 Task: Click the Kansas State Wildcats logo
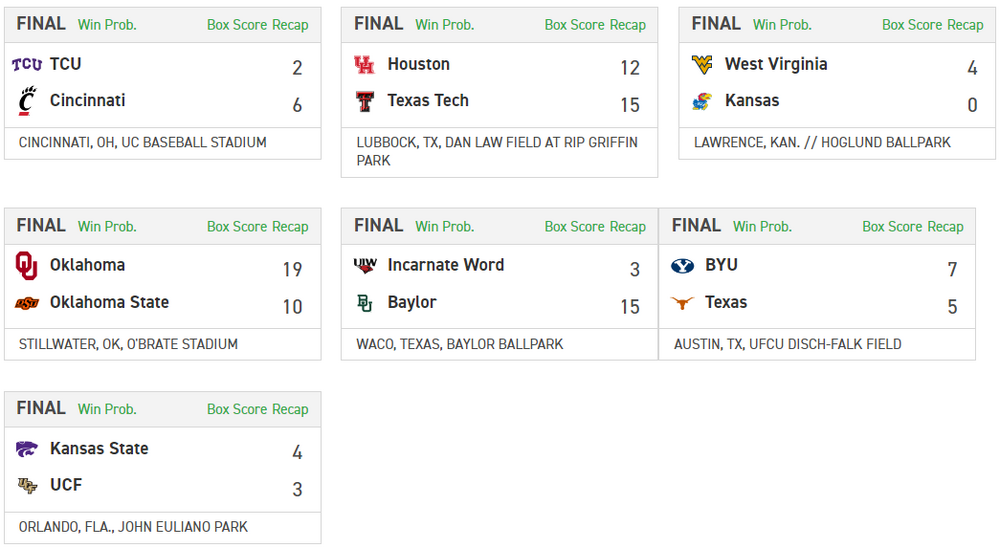(x=27, y=449)
